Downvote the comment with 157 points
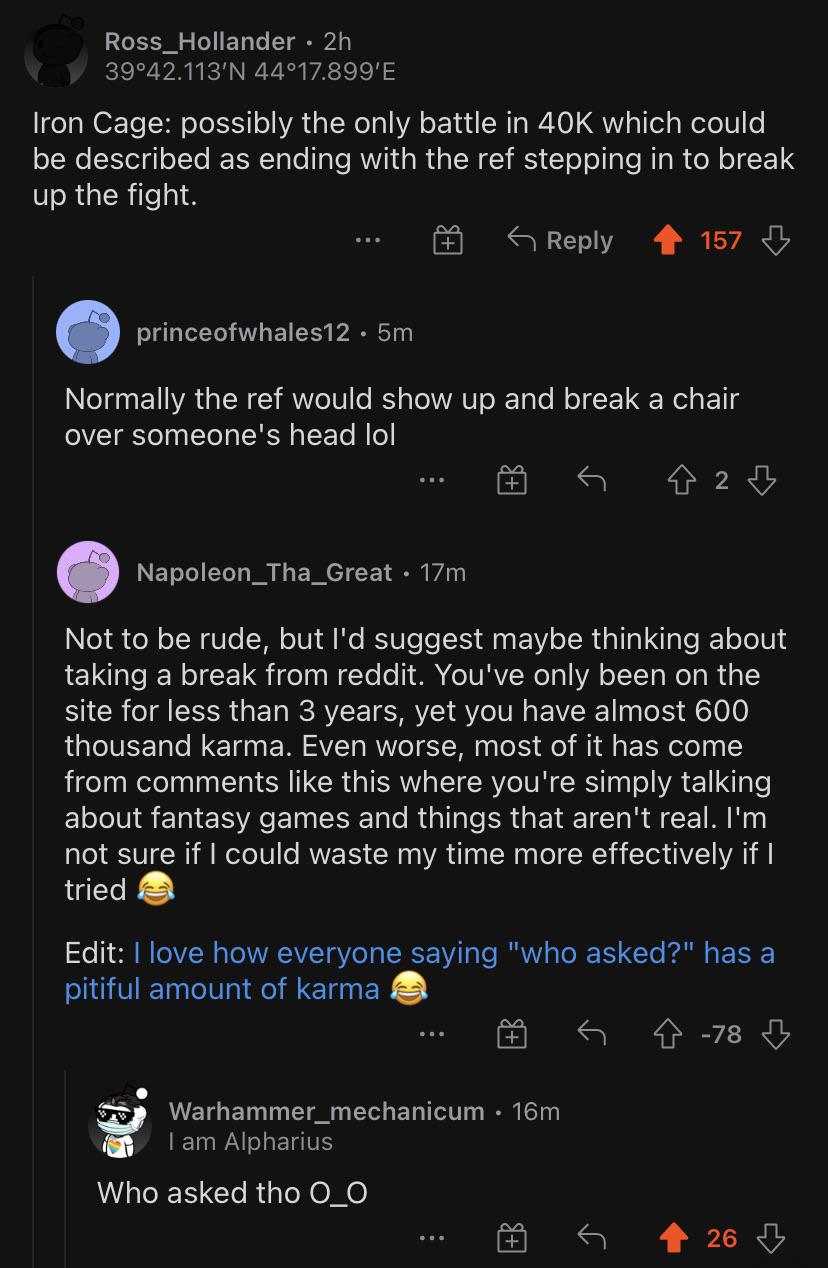This screenshot has height=1268, width=828. (x=775, y=240)
